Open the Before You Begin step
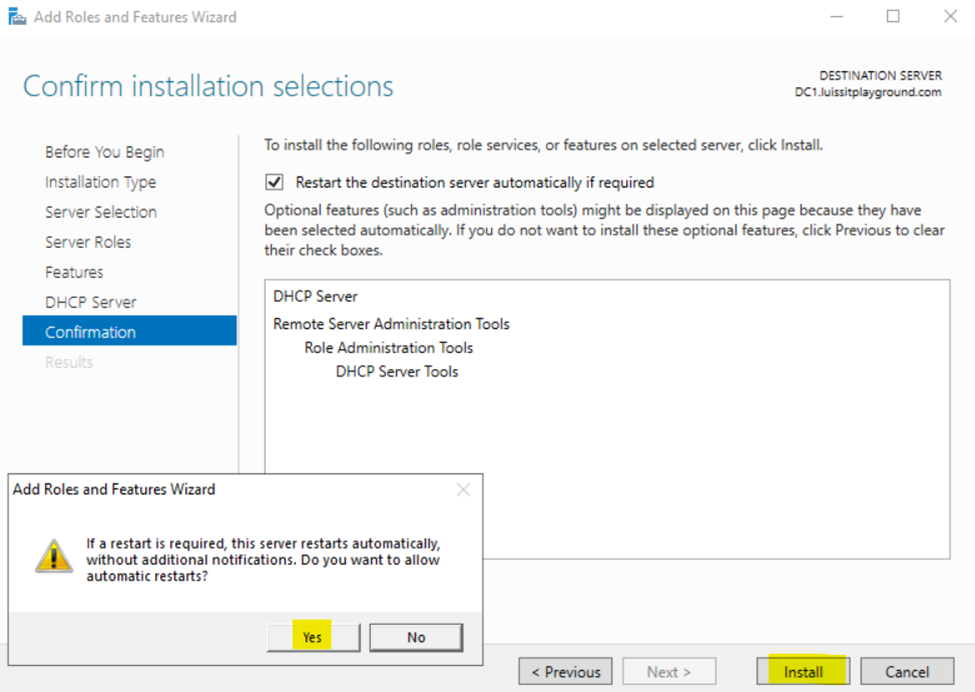Viewport: 975px width, 692px height. click(x=104, y=152)
